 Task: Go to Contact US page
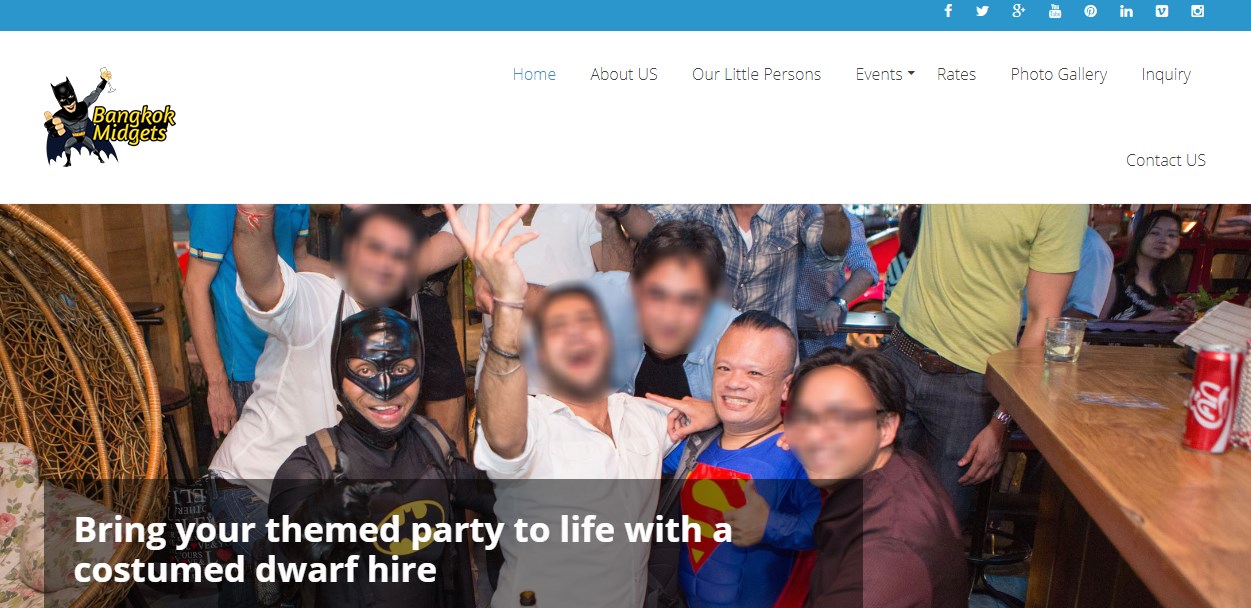point(1166,160)
